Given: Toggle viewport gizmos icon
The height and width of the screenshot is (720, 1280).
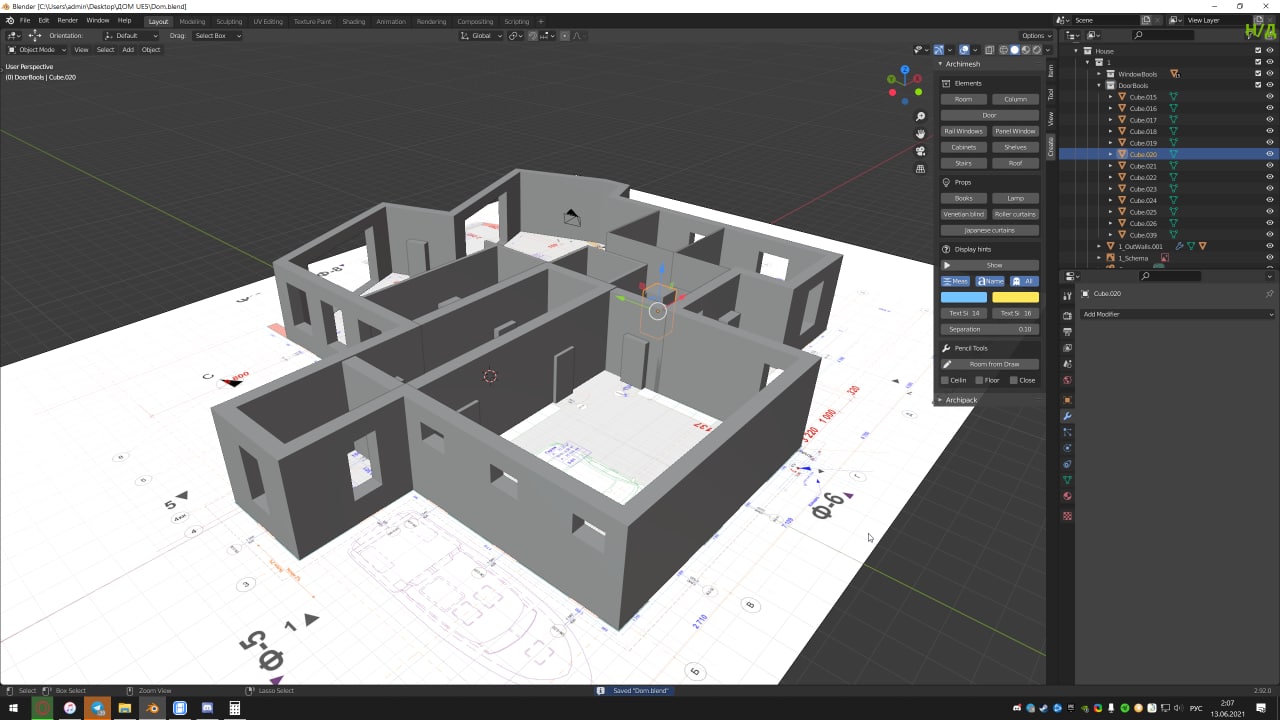Looking at the screenshot, I should [x=938, y=50].
